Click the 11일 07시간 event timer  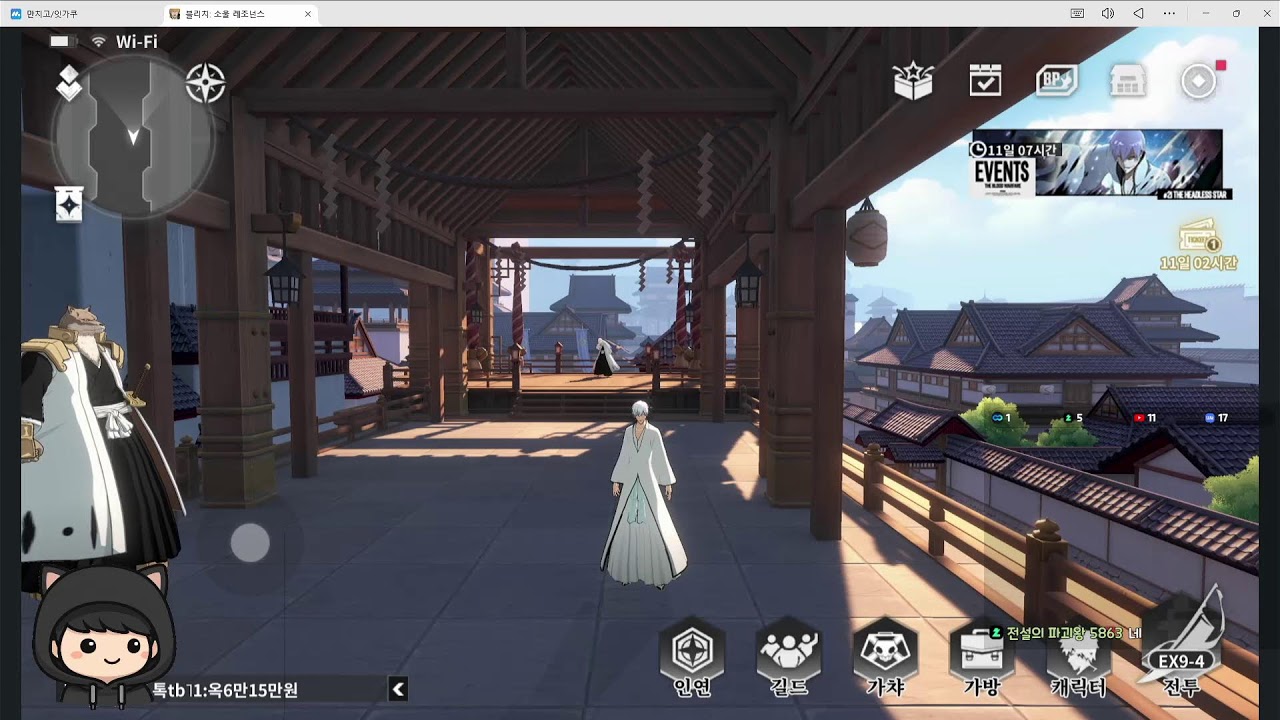click(1014, 149)
